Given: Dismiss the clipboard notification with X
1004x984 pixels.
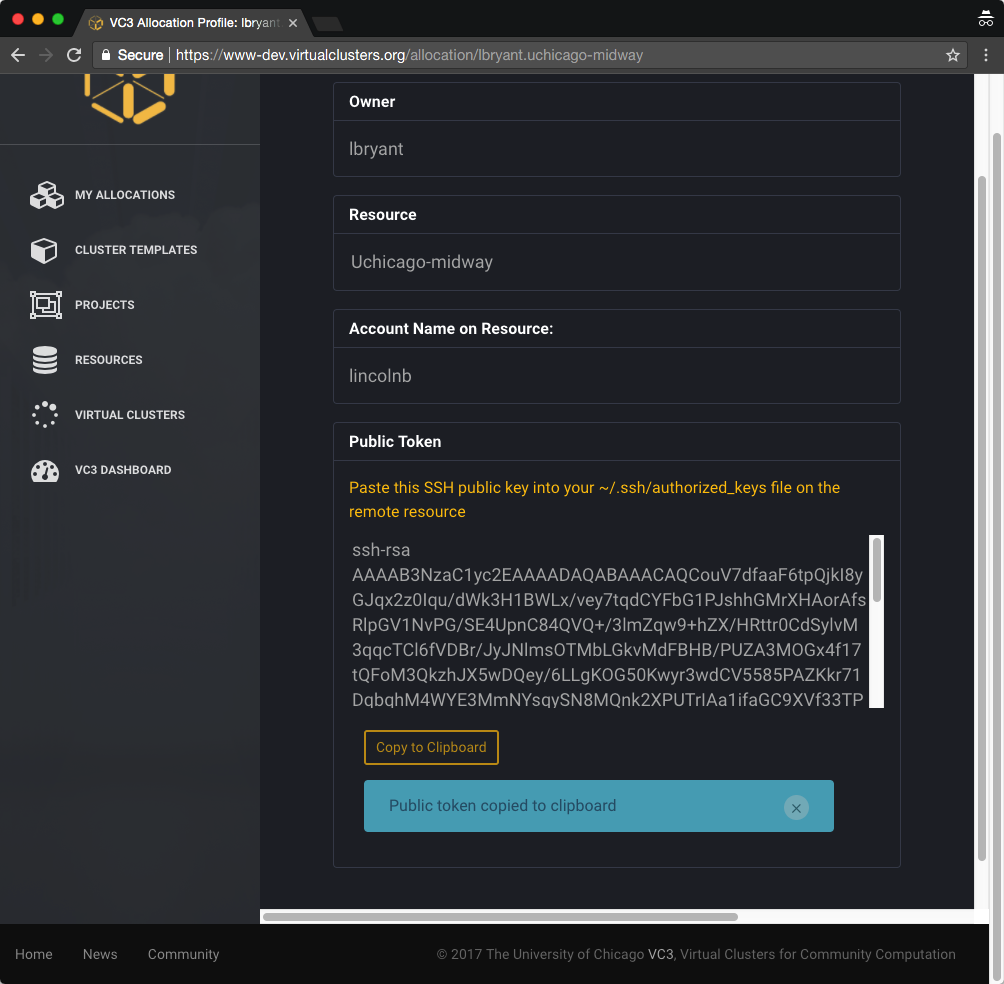Looking at the screenshot, I should pyautogui.click(x=796, y=808).
